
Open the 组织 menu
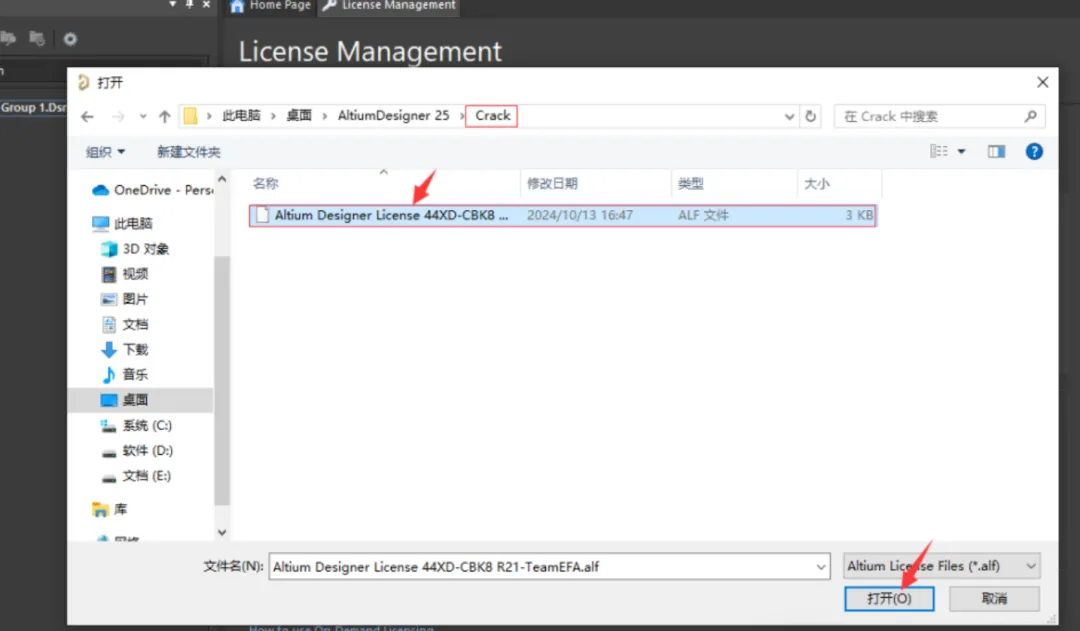(x=105, y=152)
